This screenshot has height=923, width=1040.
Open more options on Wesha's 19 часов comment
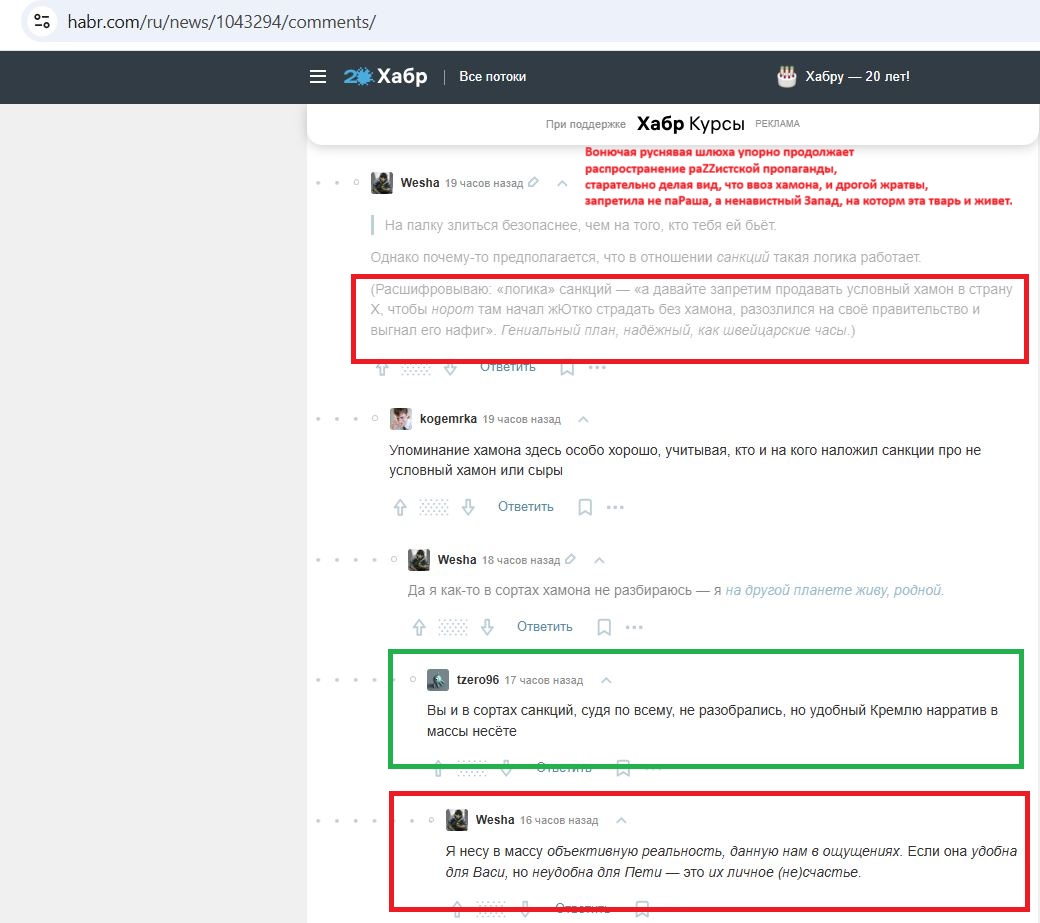pos(597,367)
